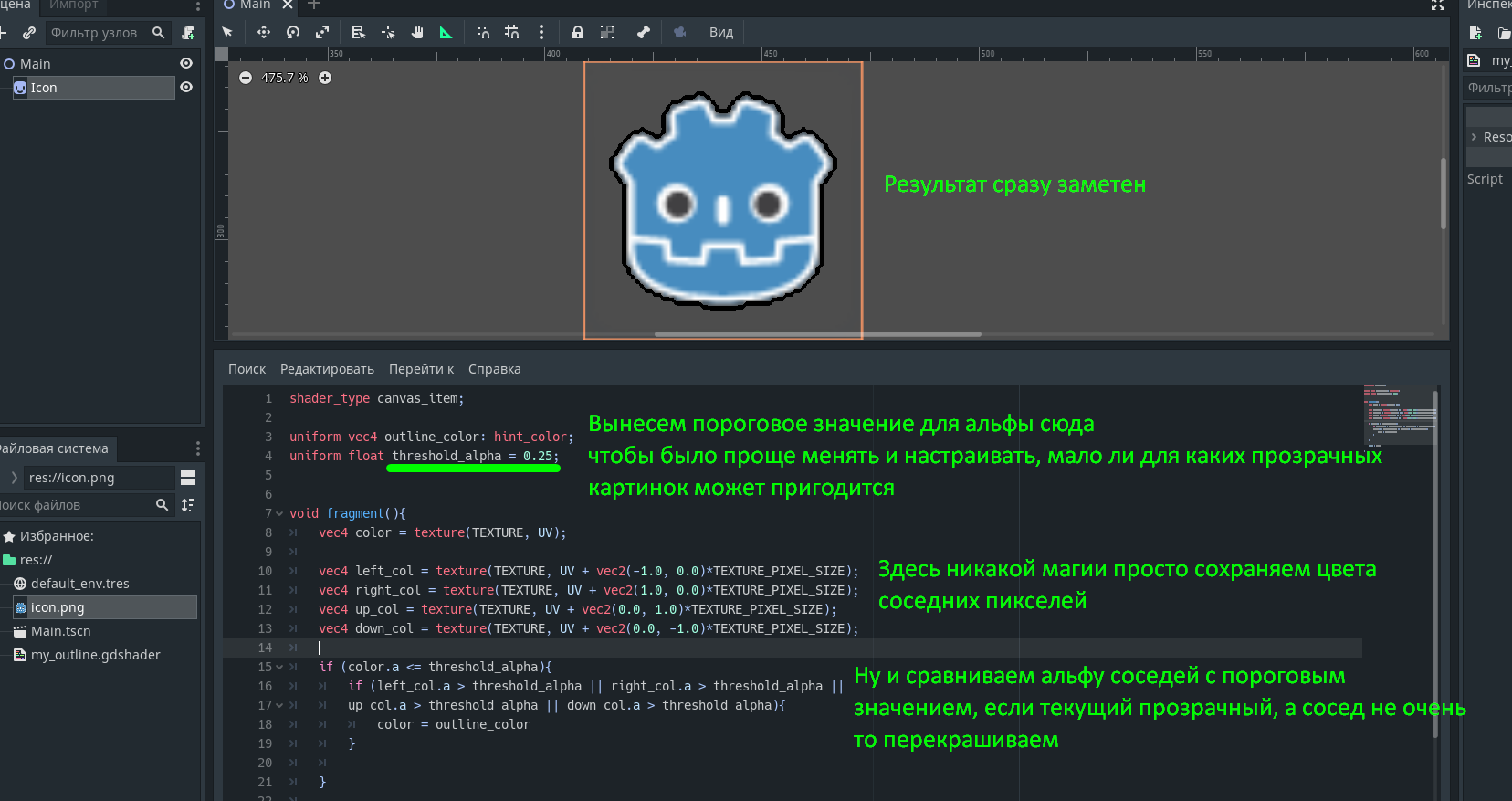This screenshot has height=801, width=1512.
Task: Activate the Rotate Mode tool
Action: click(293, 32)
